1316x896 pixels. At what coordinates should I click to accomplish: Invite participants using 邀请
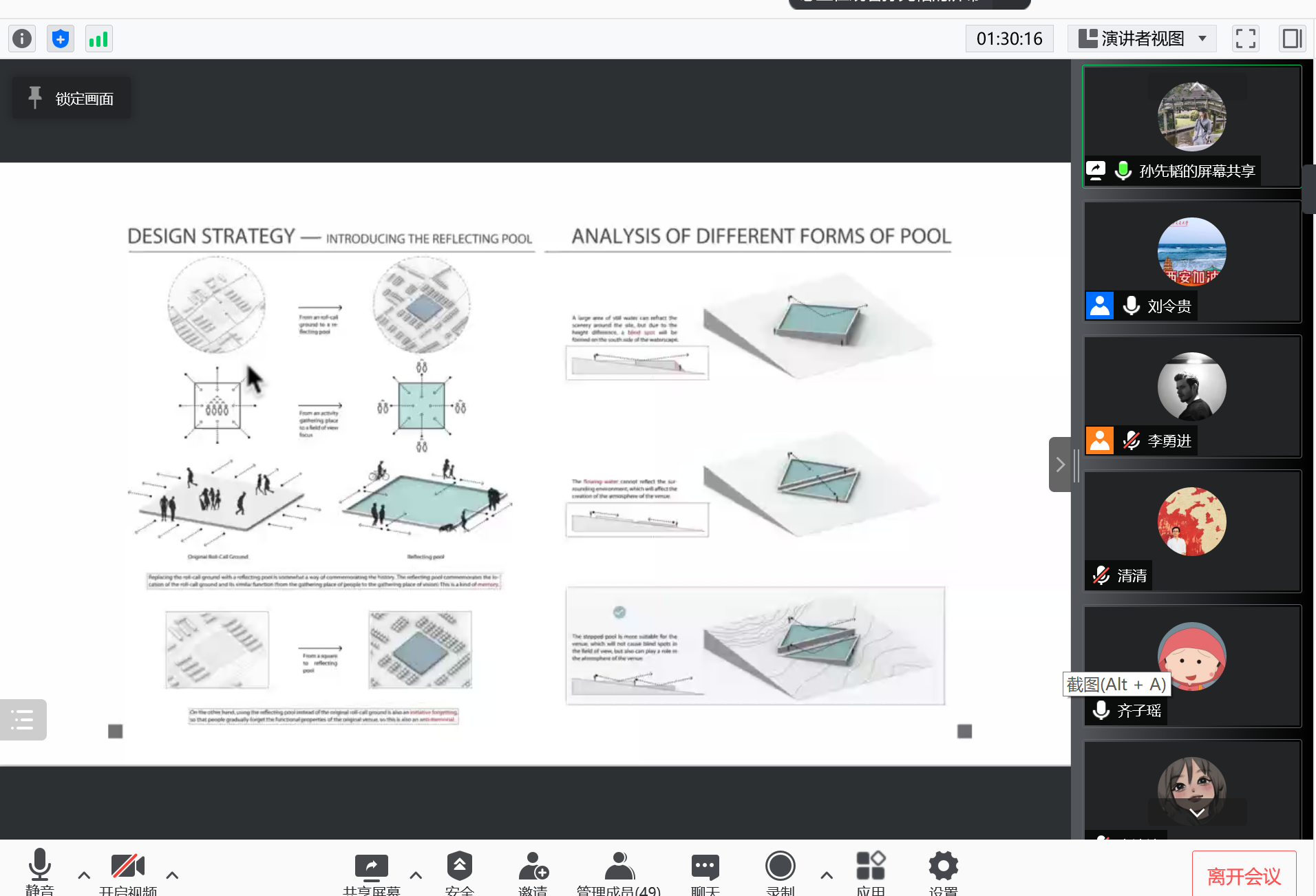pyautogui.click(x=533, y=871)
